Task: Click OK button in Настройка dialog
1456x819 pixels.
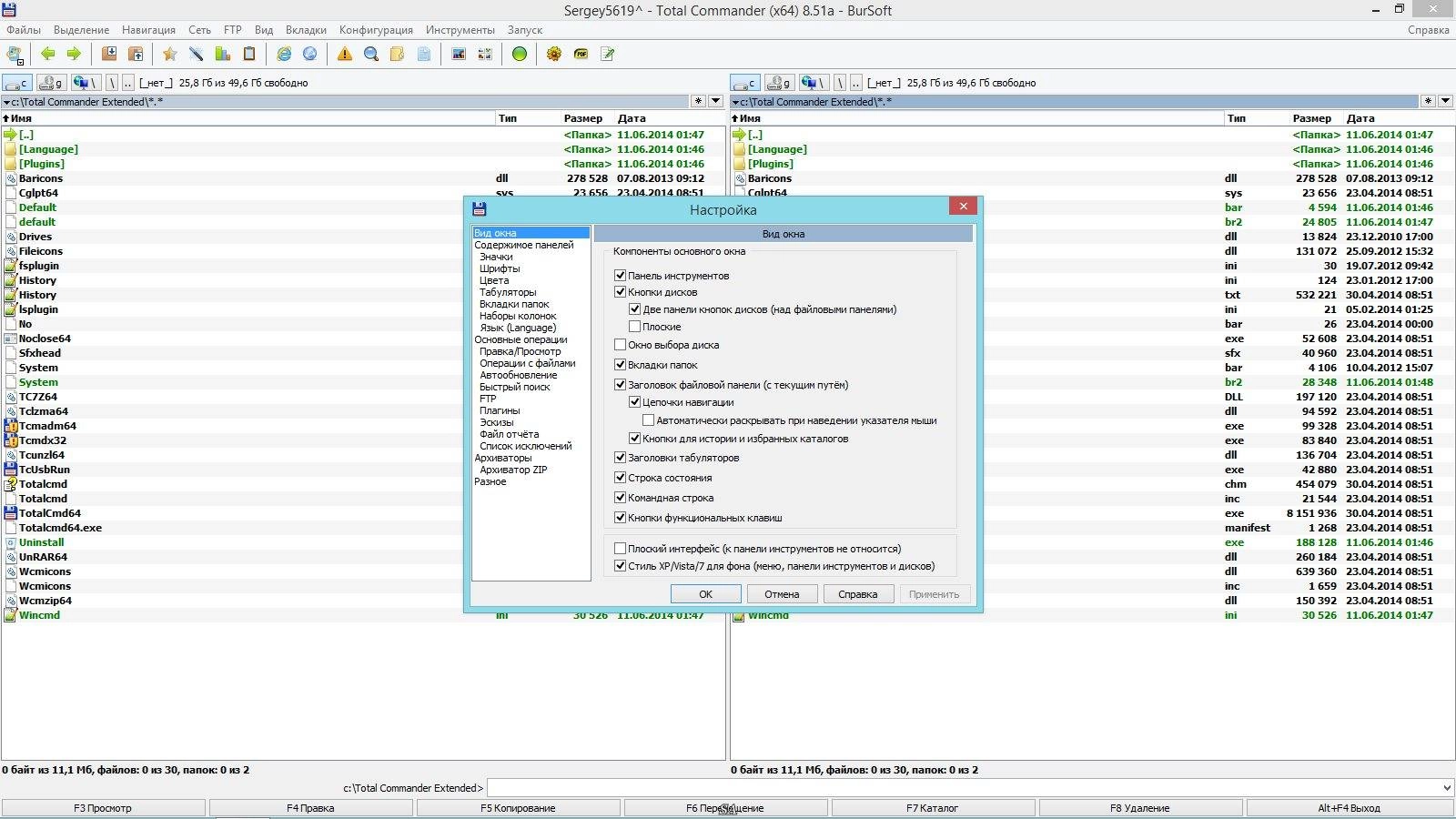Action: (705, 594)
